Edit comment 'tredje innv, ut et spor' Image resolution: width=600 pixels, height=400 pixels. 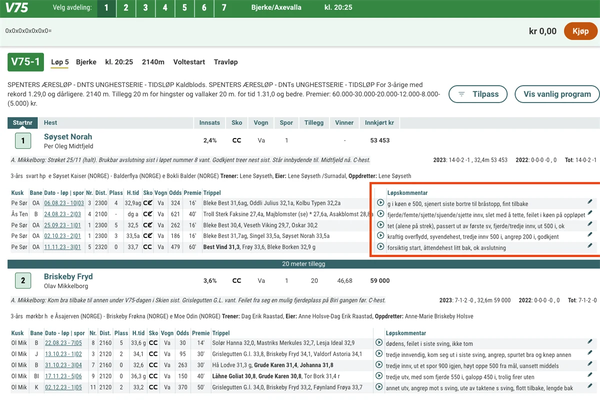pos(590,364)
